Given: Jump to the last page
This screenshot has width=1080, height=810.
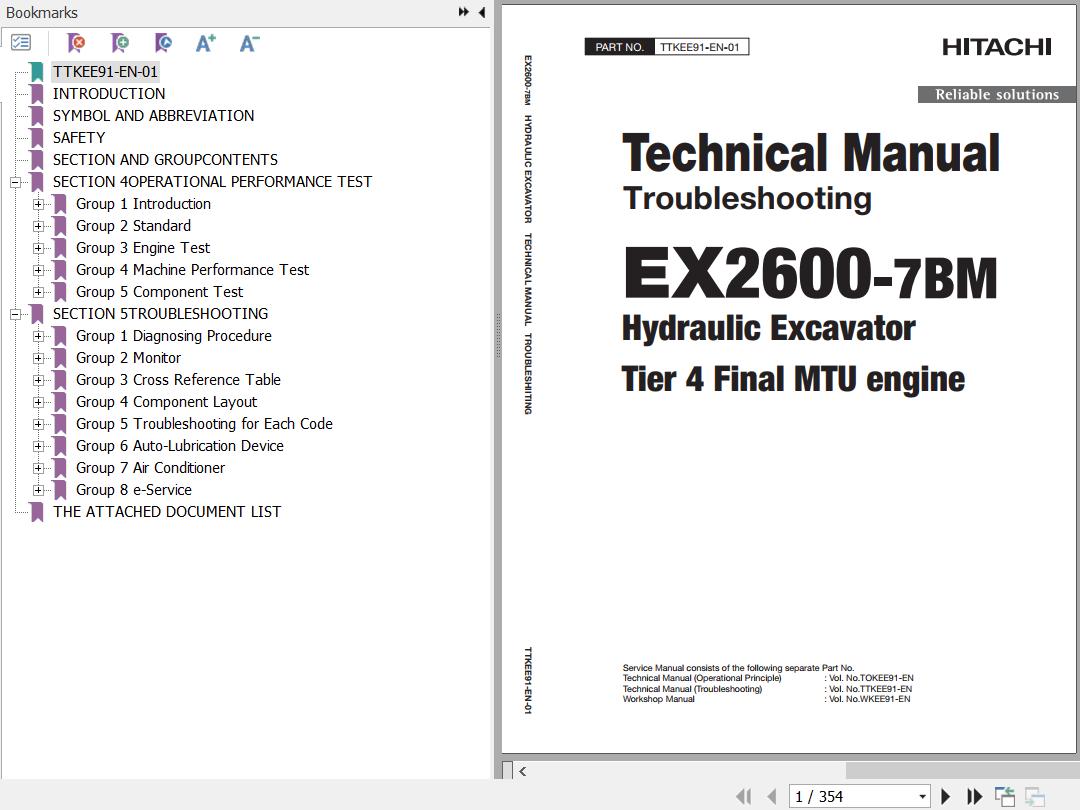Looking at the screenshot, I should [974, 797].
